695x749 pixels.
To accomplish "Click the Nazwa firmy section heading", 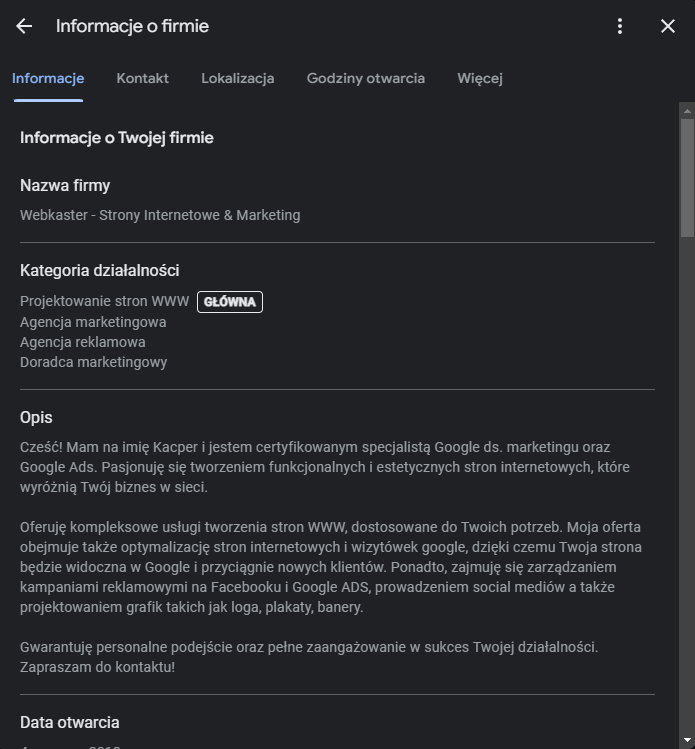I will click(x=65, y=185).
